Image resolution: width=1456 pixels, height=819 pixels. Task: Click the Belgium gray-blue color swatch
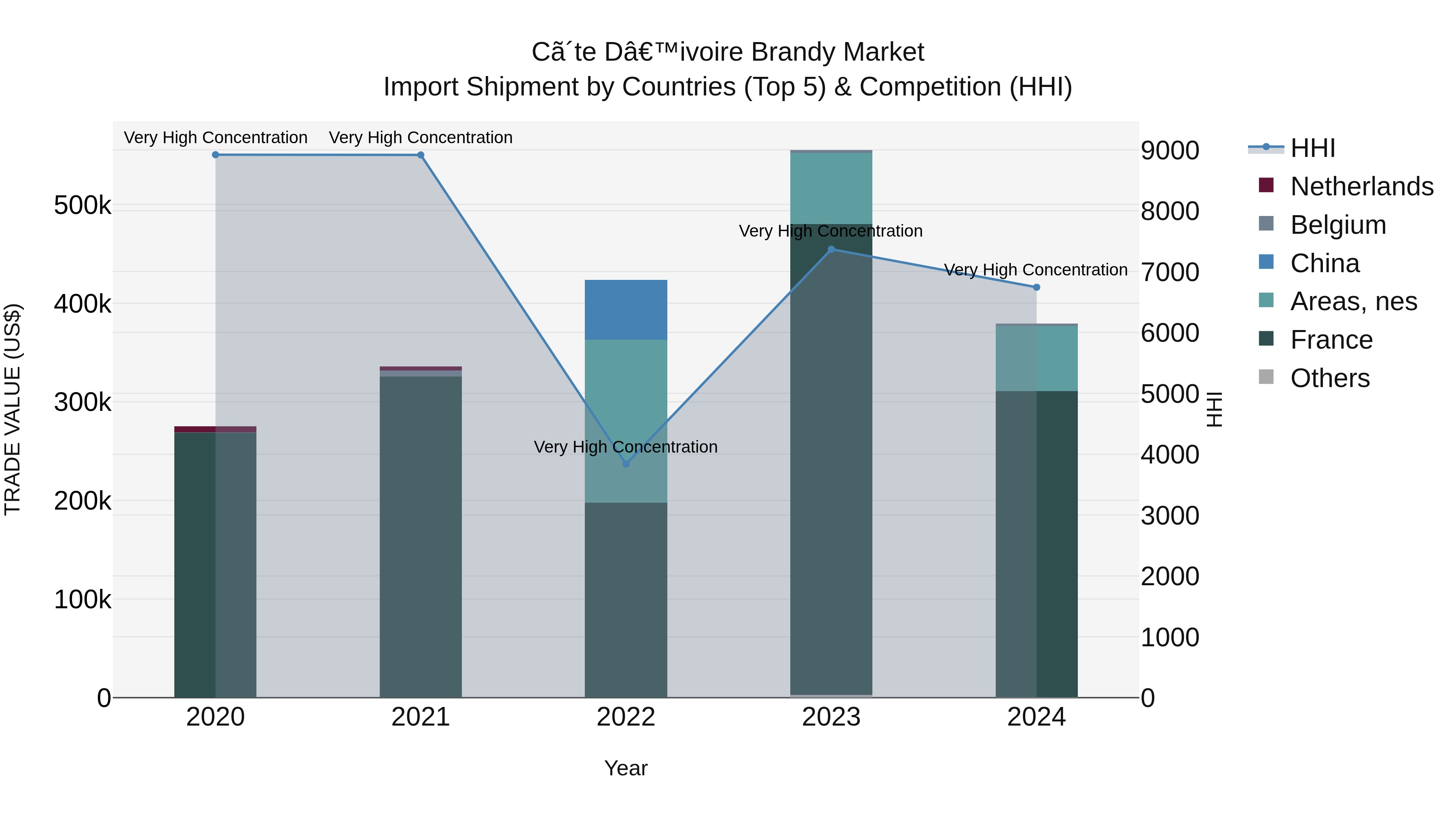point(1266,223)
